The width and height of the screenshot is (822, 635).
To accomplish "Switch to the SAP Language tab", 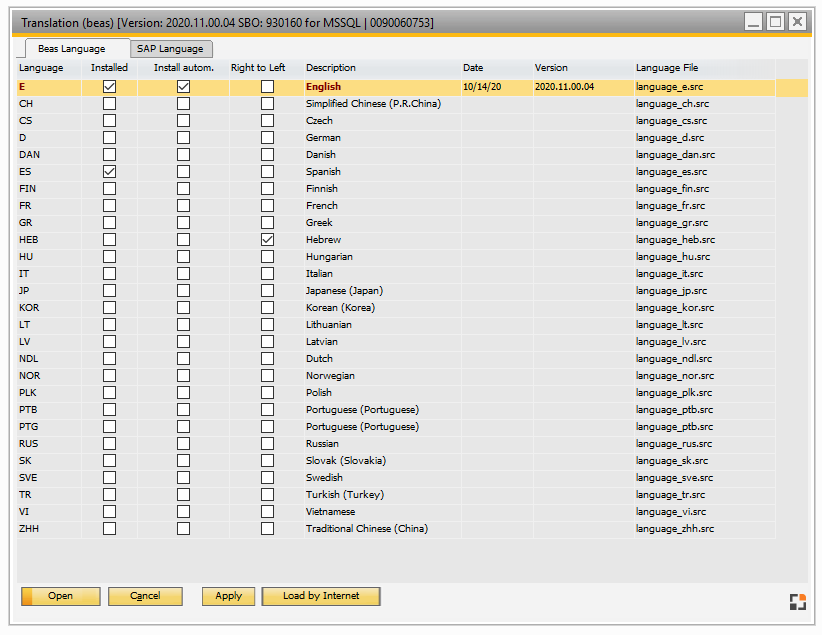I will coord(170,49).
